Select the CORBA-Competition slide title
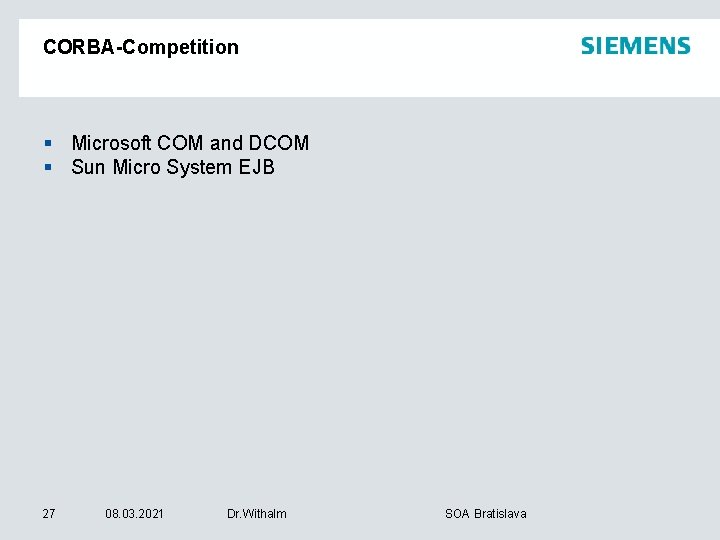Image resolution: width=720 pixels, height=540 pixels. click(x=141, y=47)
